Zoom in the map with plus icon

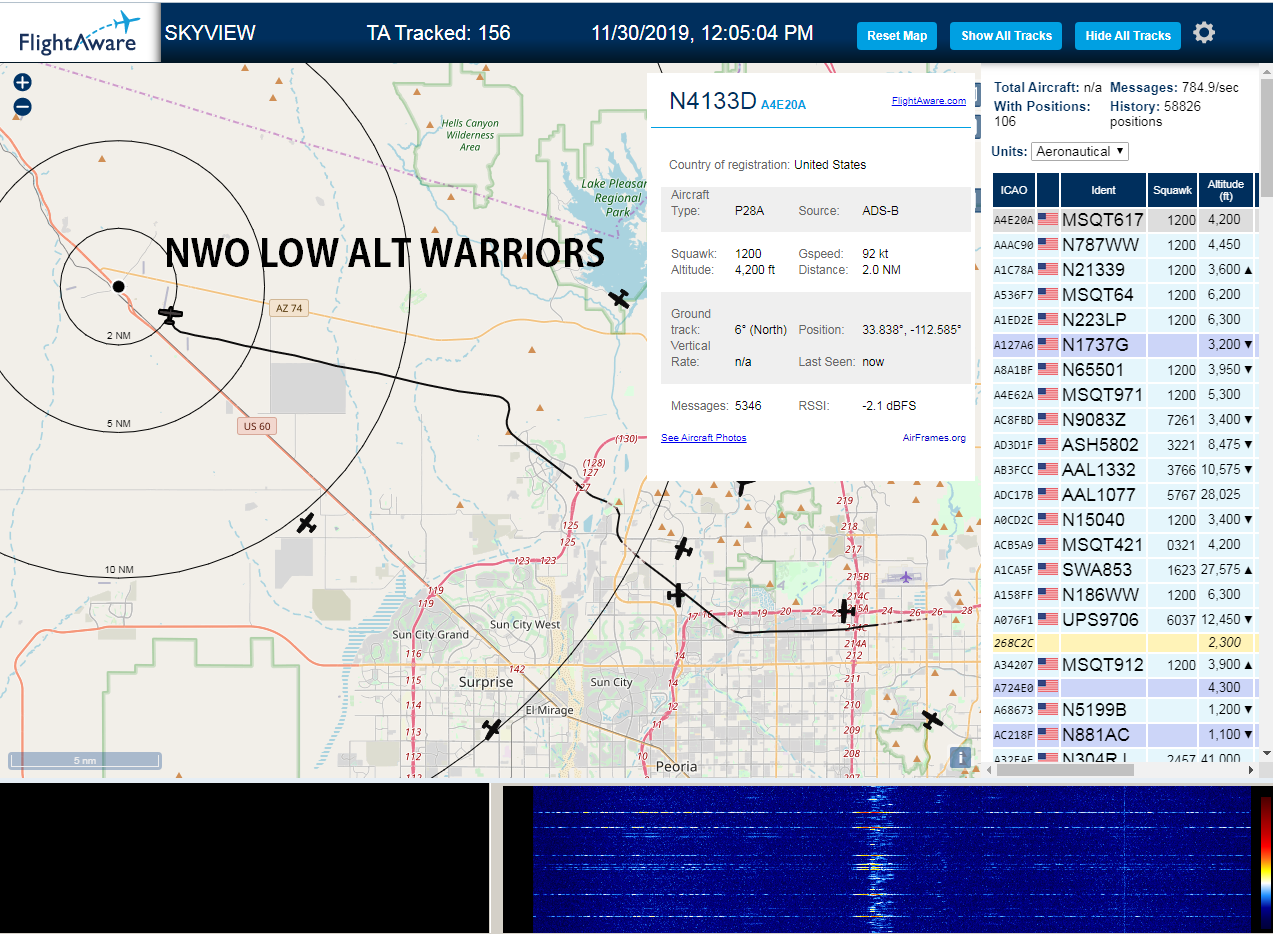click(x=23, y=83)
